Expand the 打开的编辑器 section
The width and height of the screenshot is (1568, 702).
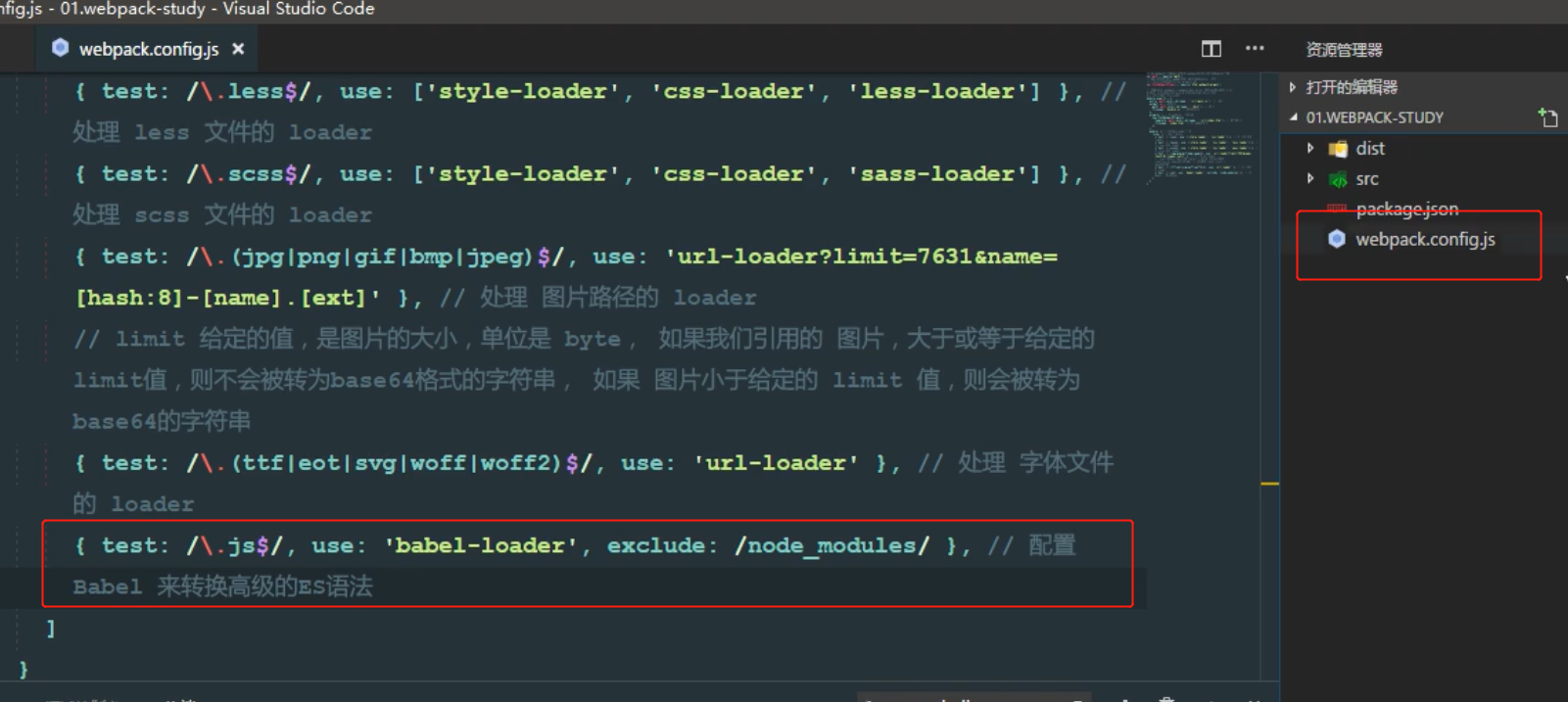pos(1293,87)
